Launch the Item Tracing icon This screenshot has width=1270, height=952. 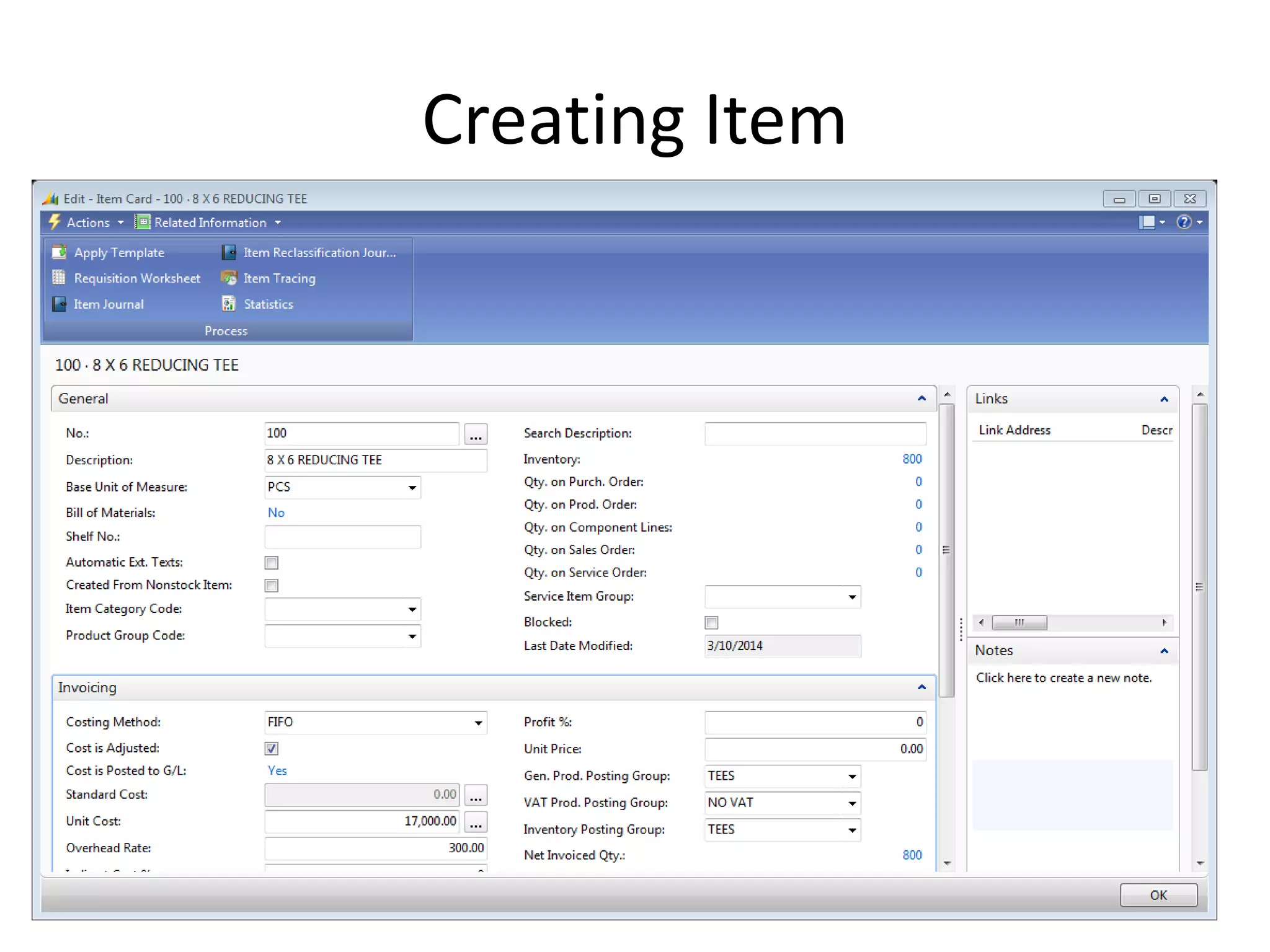pos(229,278)
